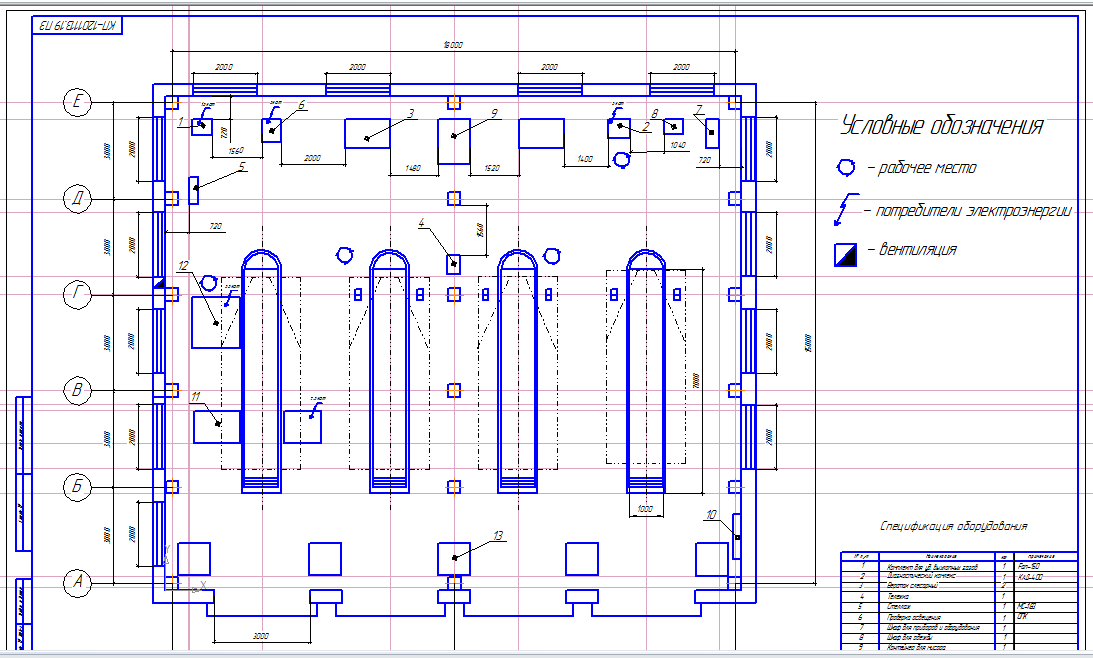Viewport: 1093px width, 658px height.
Task: Click the 1040 dimension text
Action: (678, 146)
